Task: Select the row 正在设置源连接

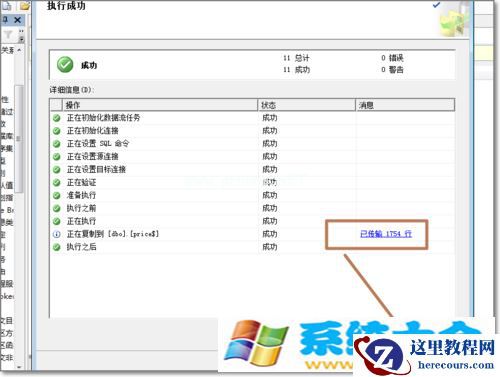Action: (252, 157)
